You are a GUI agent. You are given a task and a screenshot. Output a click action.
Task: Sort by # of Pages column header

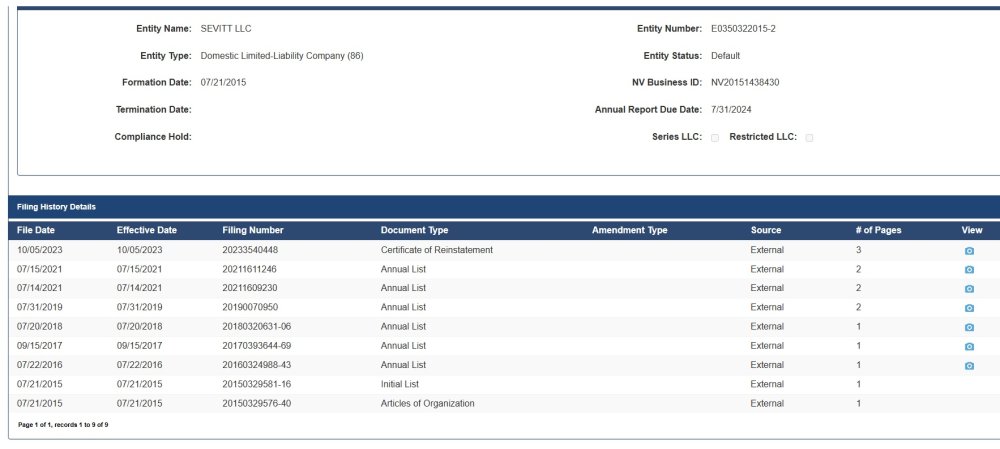[878, 230]
